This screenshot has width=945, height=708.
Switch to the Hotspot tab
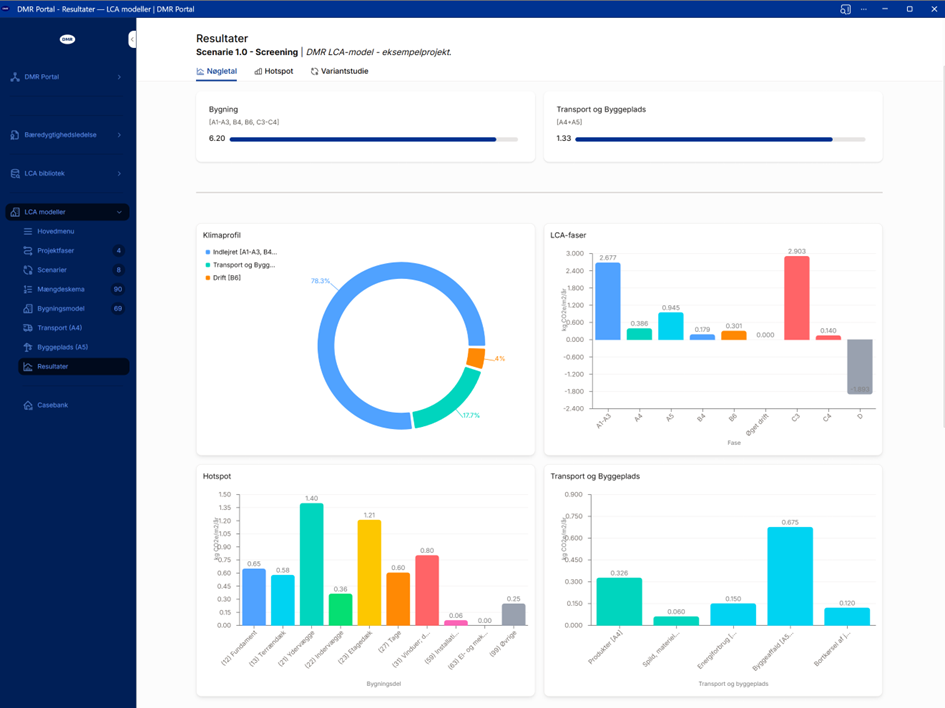click(x=274, y=72)
